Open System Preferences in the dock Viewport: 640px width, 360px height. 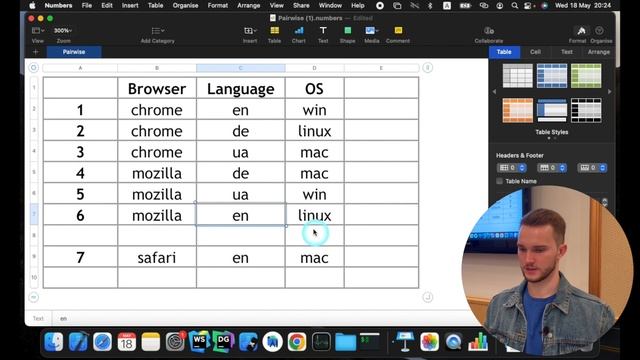pos(175,341)
